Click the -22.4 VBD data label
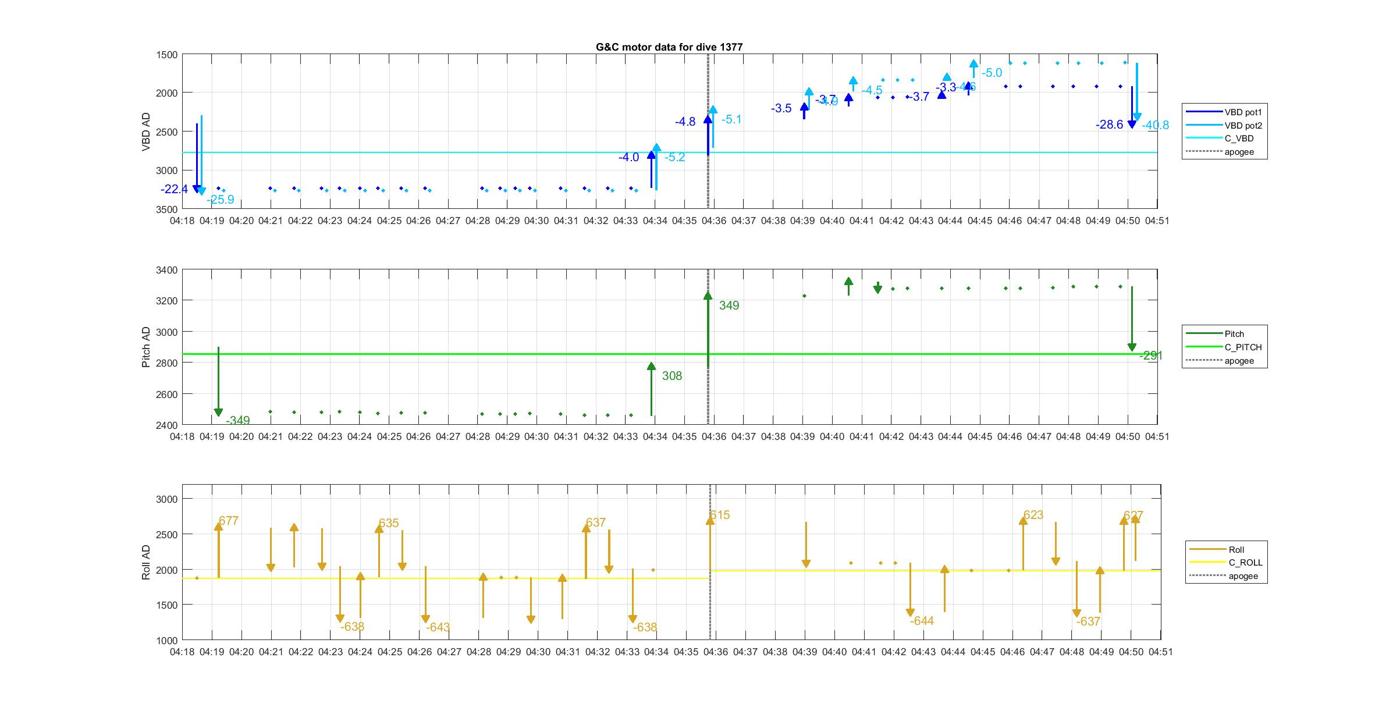 coord(174,189)
